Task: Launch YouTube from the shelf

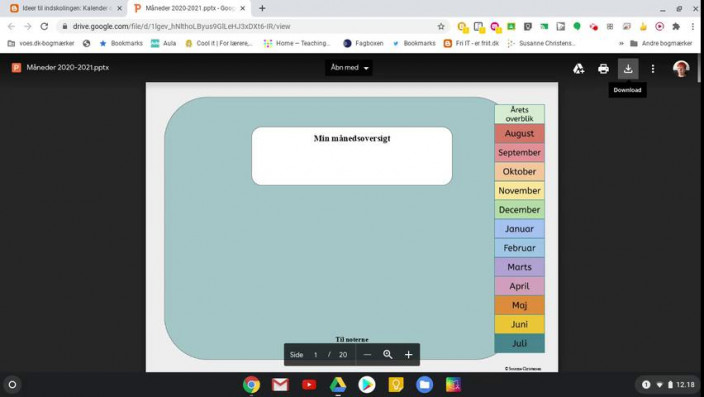Action: coord(309,385)
